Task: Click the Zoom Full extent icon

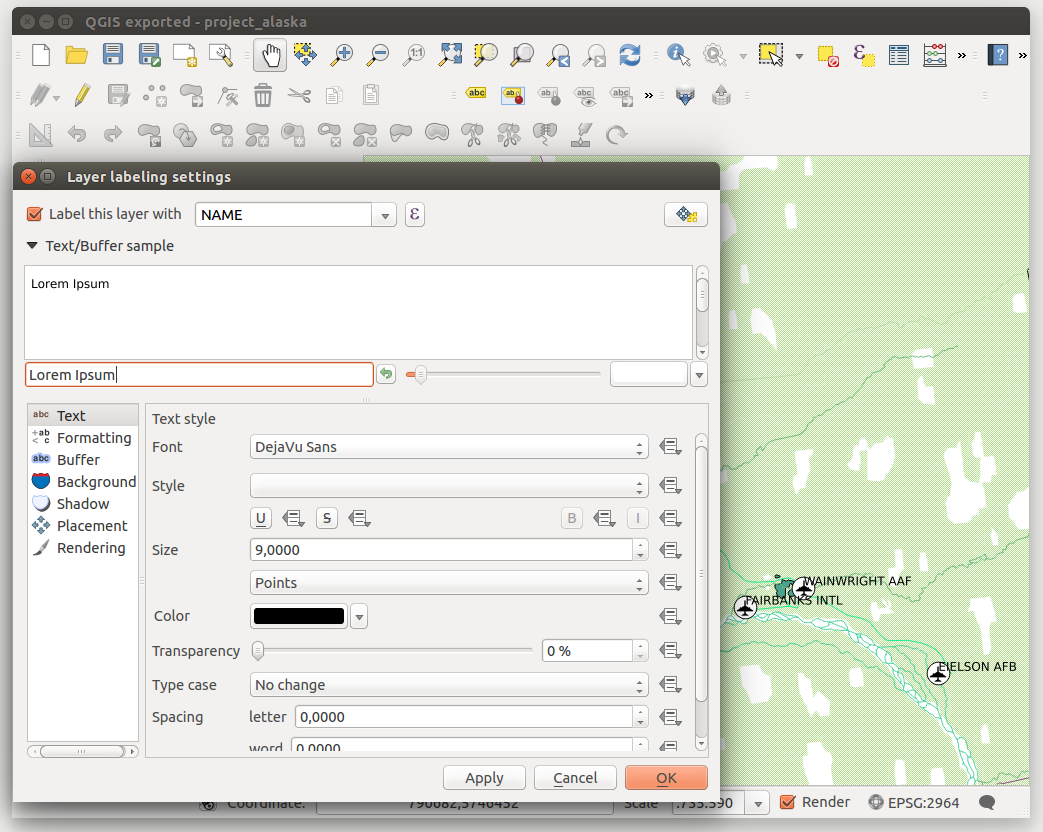Action: (x=451, y=55)
